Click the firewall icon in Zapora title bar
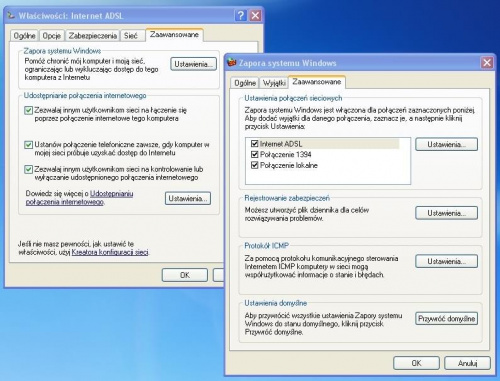The width and height of the screenshot is (500, 381). [x=232, y=62]
